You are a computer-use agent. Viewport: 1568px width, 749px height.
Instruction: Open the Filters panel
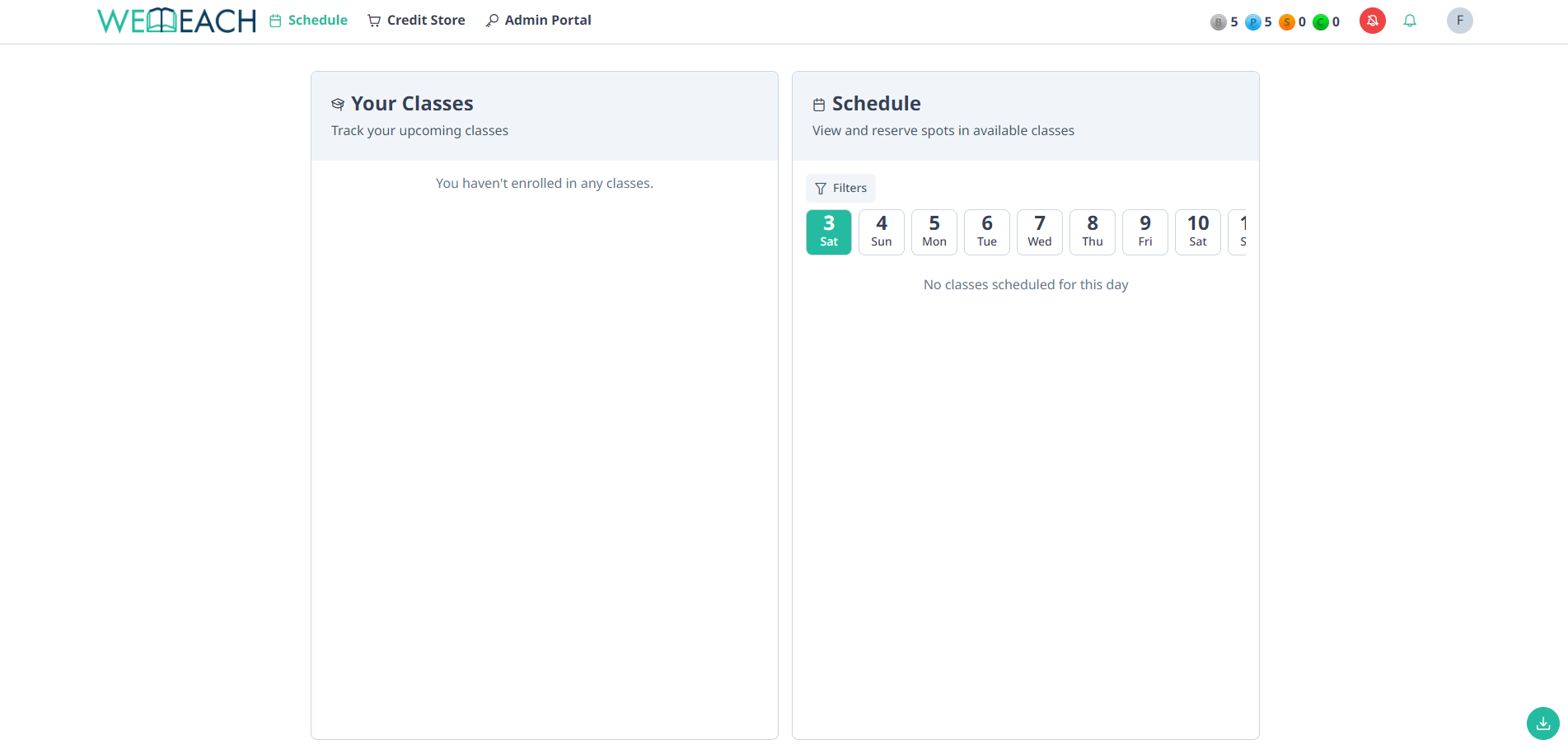coord(840,188)
